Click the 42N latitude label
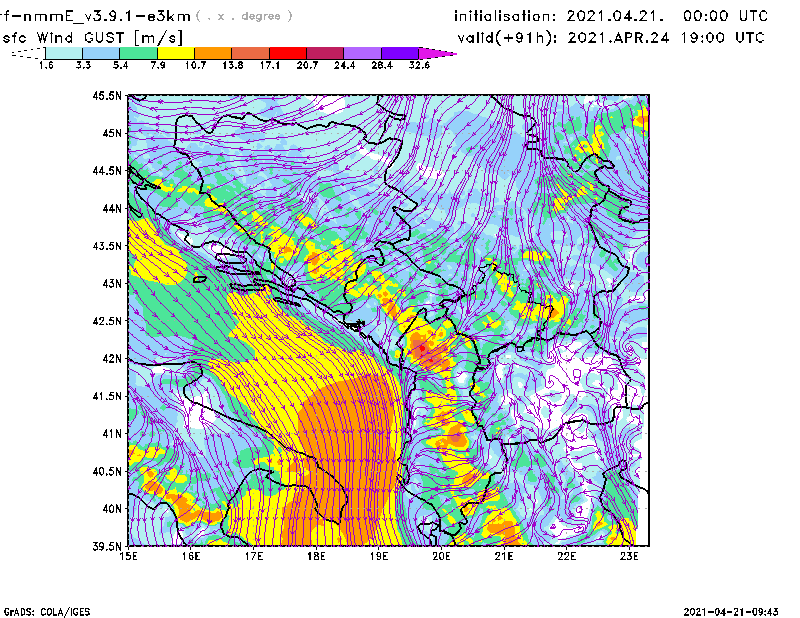The image size is (800, 618). point(112,359)
